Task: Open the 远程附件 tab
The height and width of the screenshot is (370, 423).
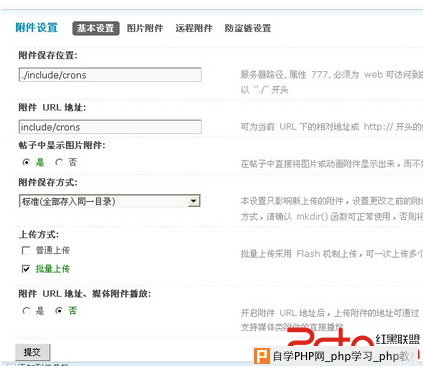Action: [194, 28]
